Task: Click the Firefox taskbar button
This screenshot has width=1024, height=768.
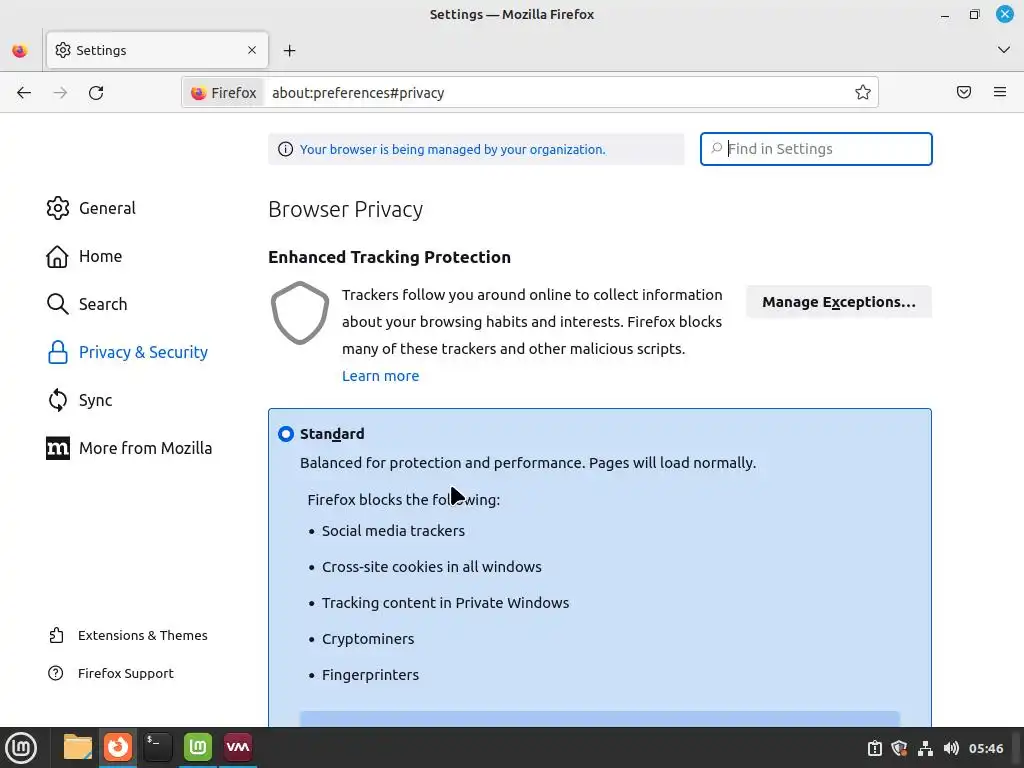Action: click(118, 748)
